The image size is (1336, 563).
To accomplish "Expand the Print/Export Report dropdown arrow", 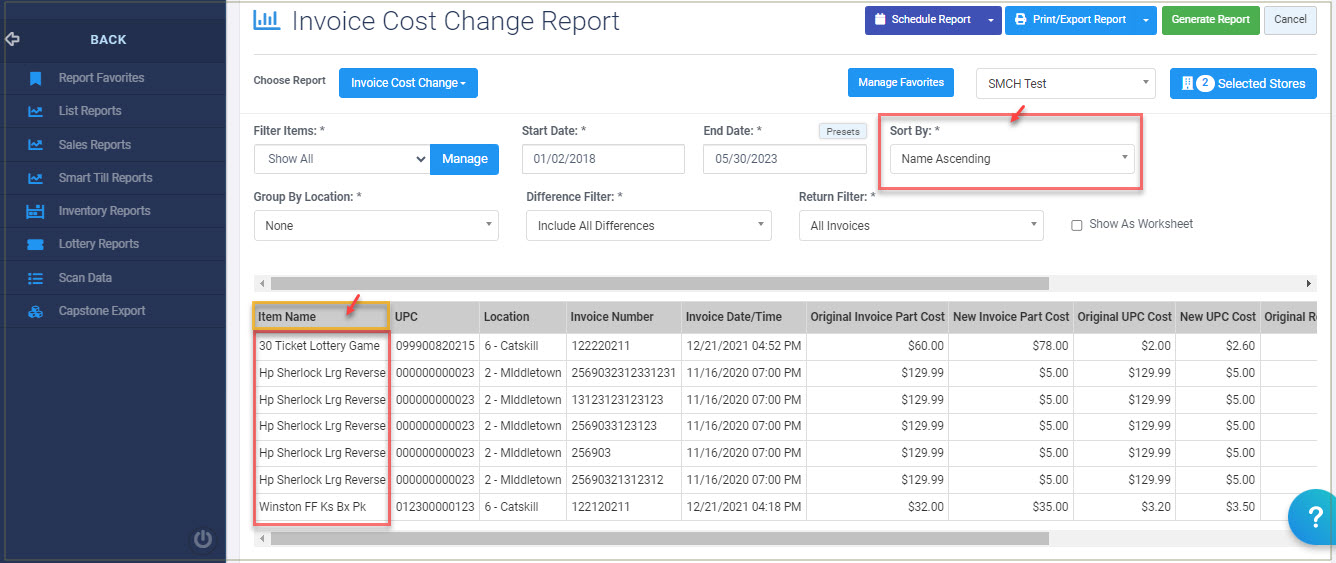I will coord(1146,20).
